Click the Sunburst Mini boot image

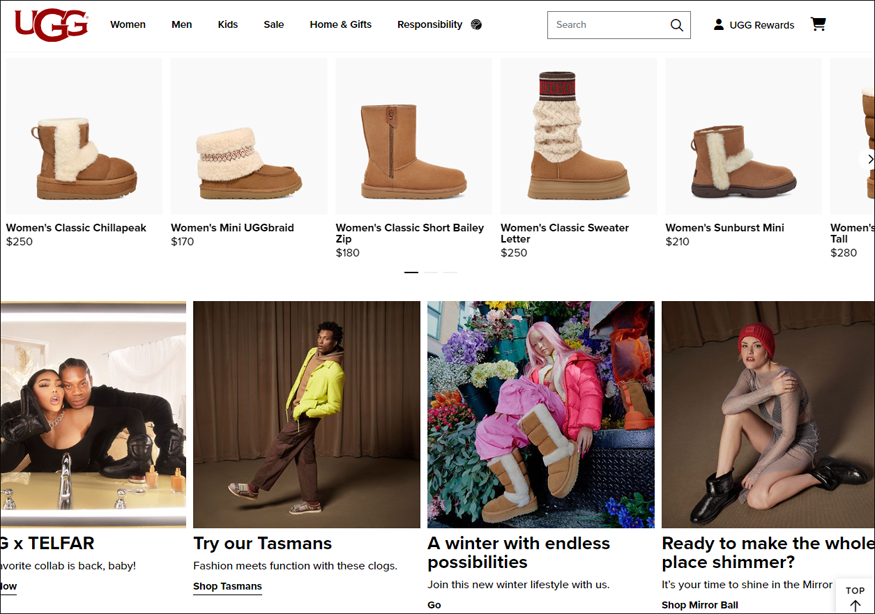[x=743, y=137]
